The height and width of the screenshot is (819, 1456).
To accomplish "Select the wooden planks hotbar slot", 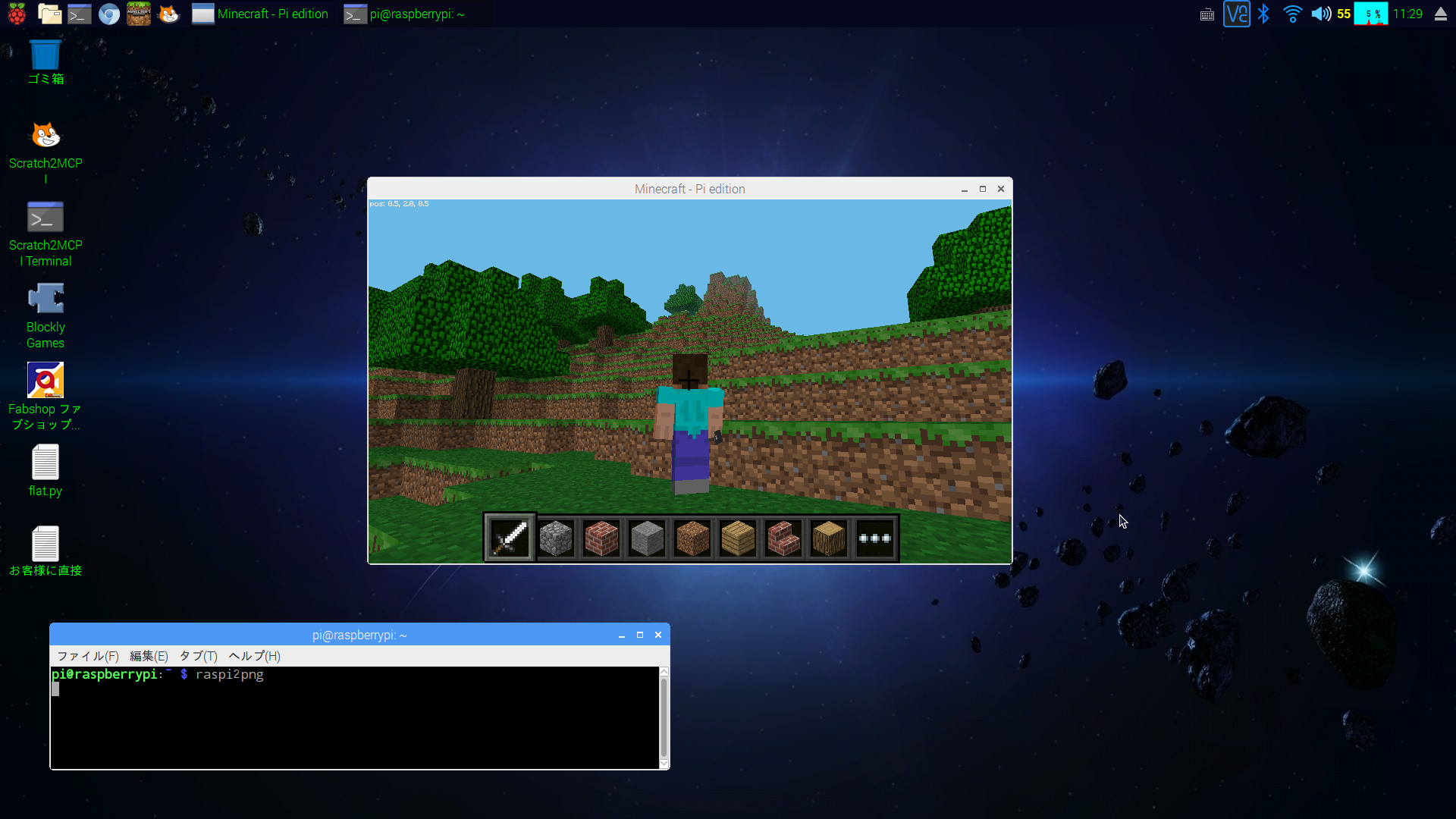I will [738, 538].
